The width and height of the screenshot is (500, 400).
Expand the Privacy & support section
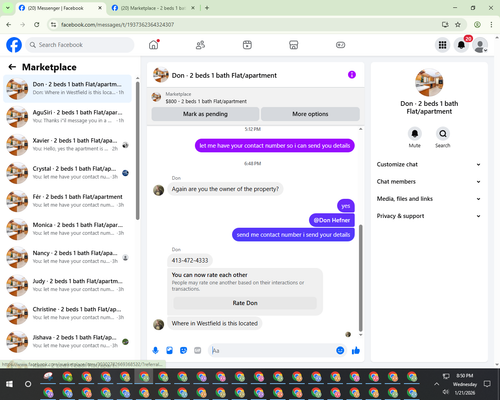tap(429, 216)
